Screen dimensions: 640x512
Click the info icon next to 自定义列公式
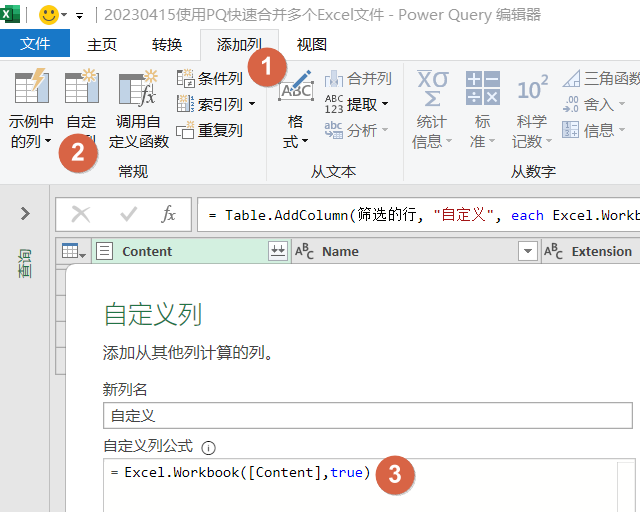[208, 448]
